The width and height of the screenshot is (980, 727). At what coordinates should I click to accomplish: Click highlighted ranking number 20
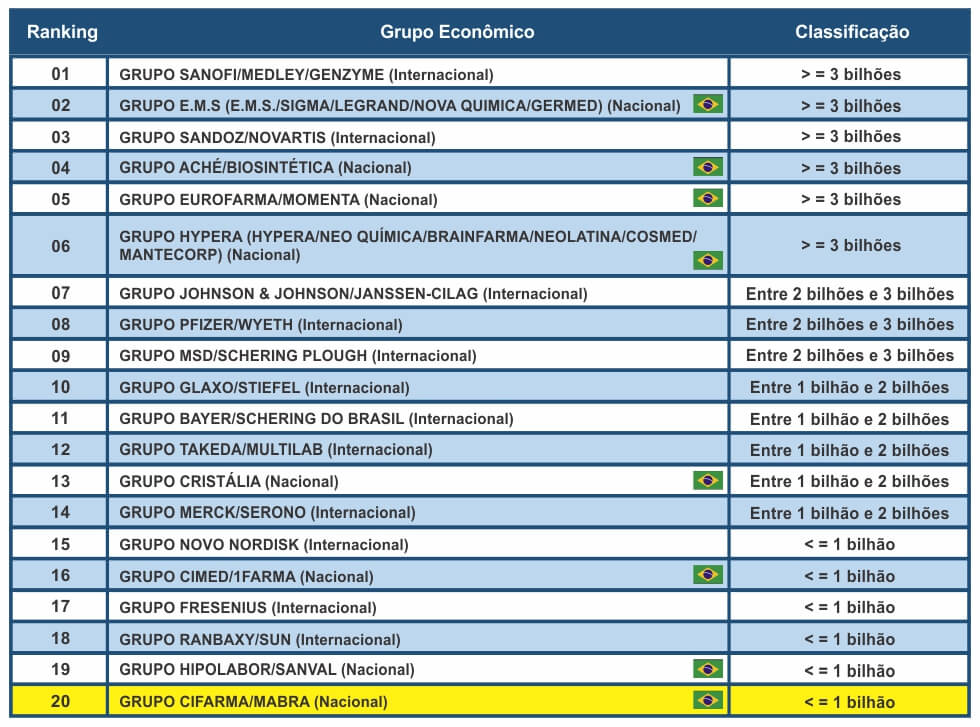coord(61,701)
